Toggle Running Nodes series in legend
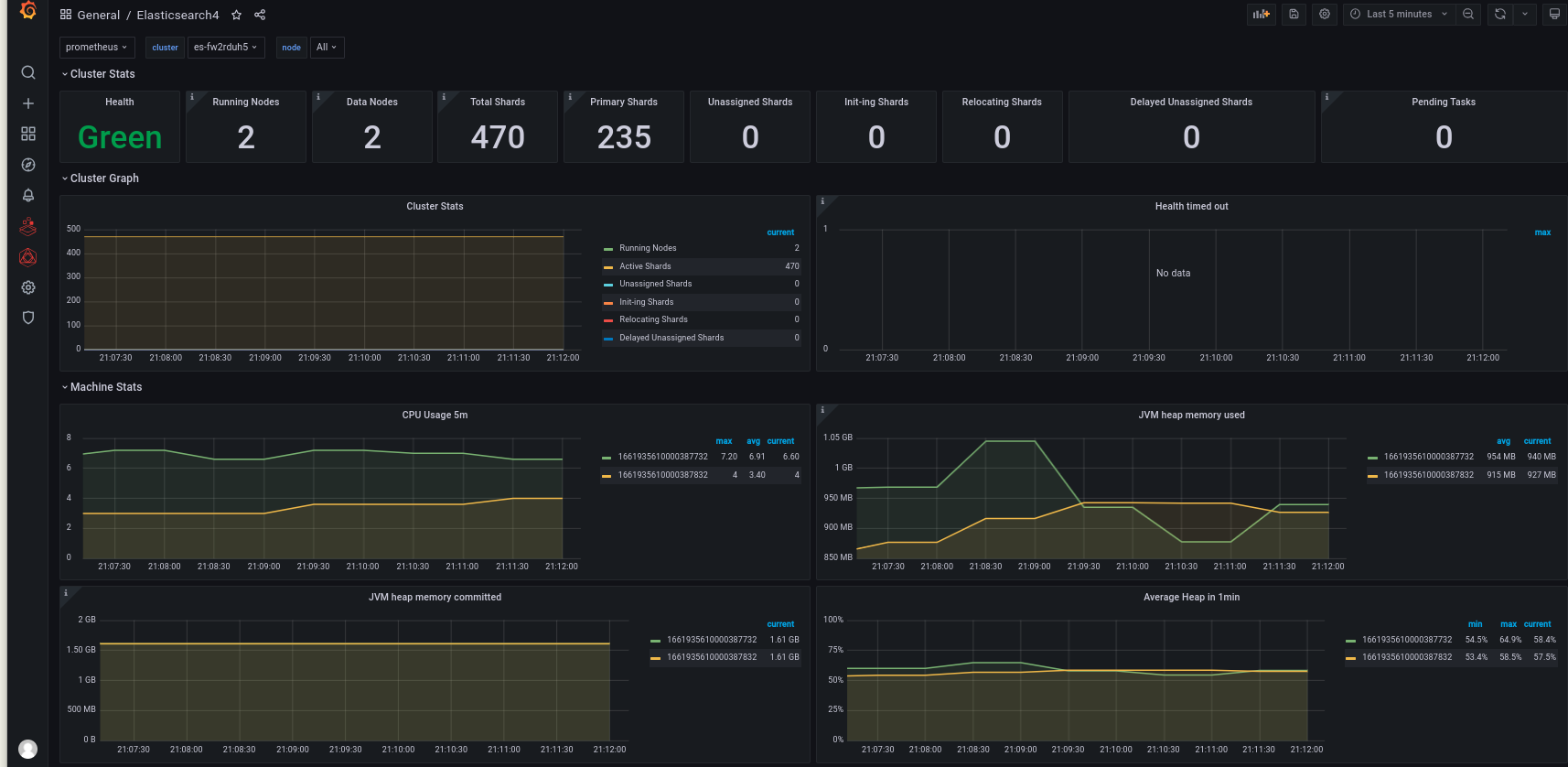Image resolution: width=1568 pixels, height=767 pixels. (648, 248)
